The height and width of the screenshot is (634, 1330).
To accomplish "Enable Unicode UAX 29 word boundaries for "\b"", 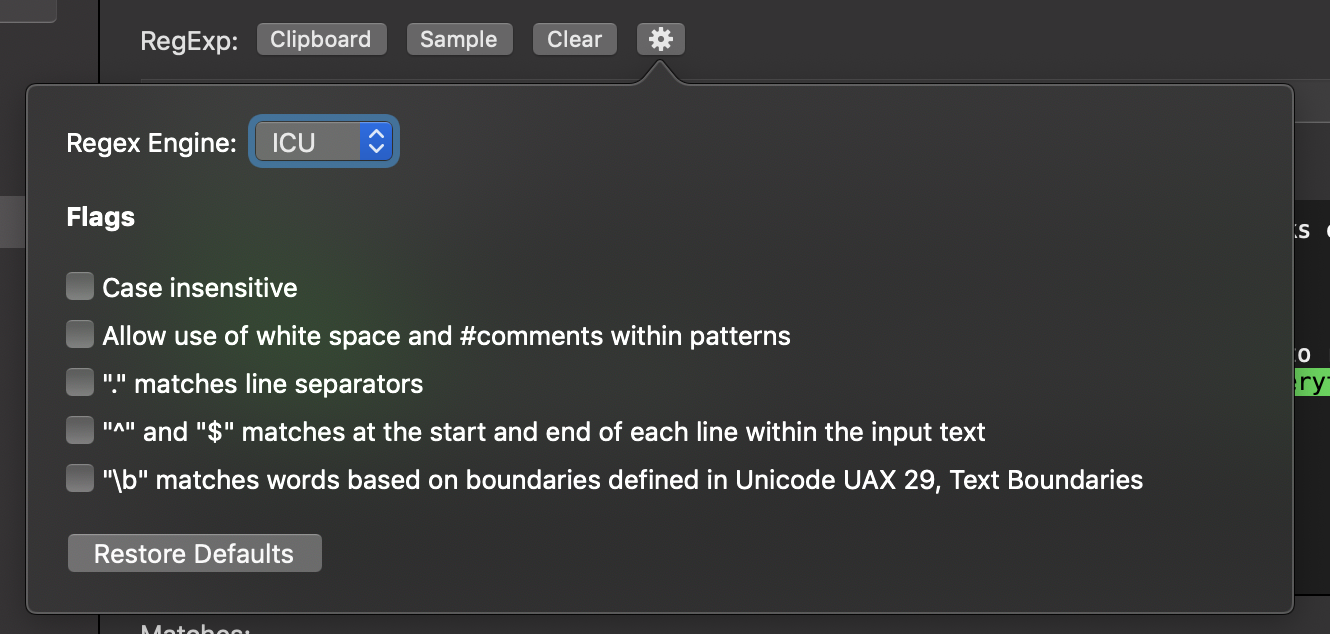I will coord(79,477).
